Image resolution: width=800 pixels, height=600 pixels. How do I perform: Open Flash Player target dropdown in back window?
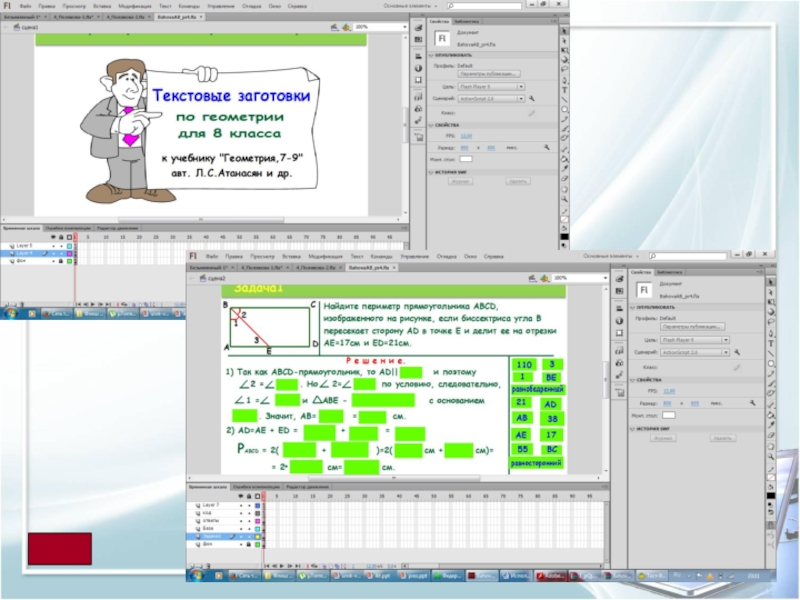coord(491,87)
